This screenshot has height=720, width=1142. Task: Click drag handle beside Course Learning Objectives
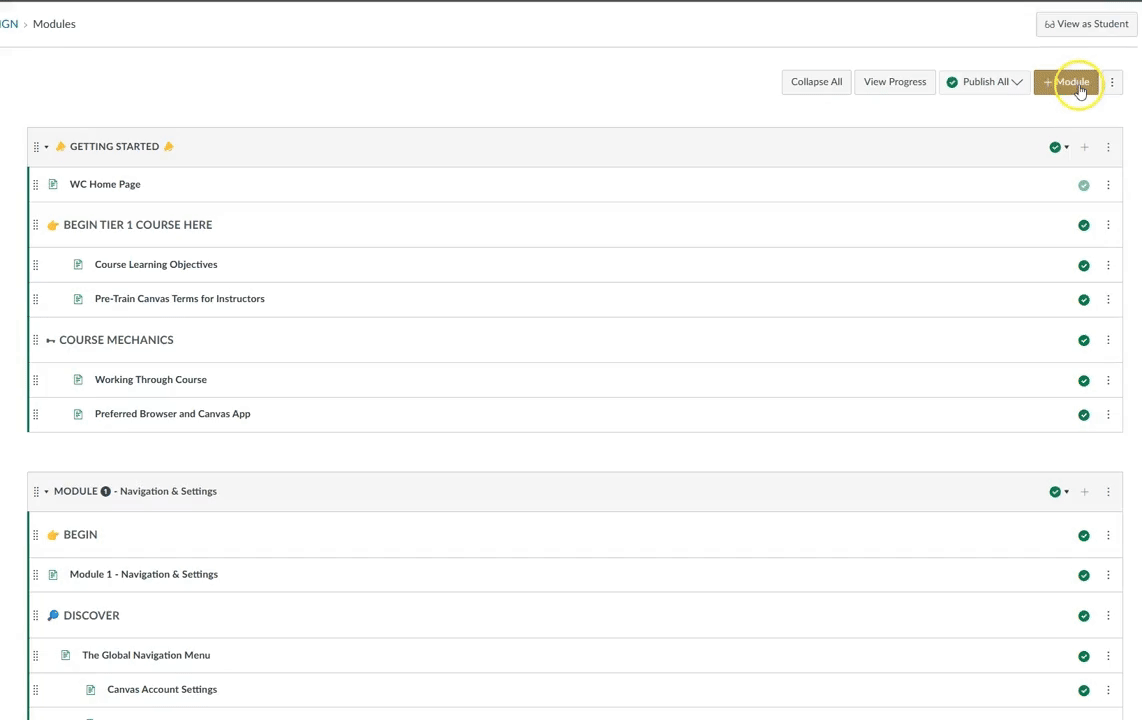pos(36,265)
